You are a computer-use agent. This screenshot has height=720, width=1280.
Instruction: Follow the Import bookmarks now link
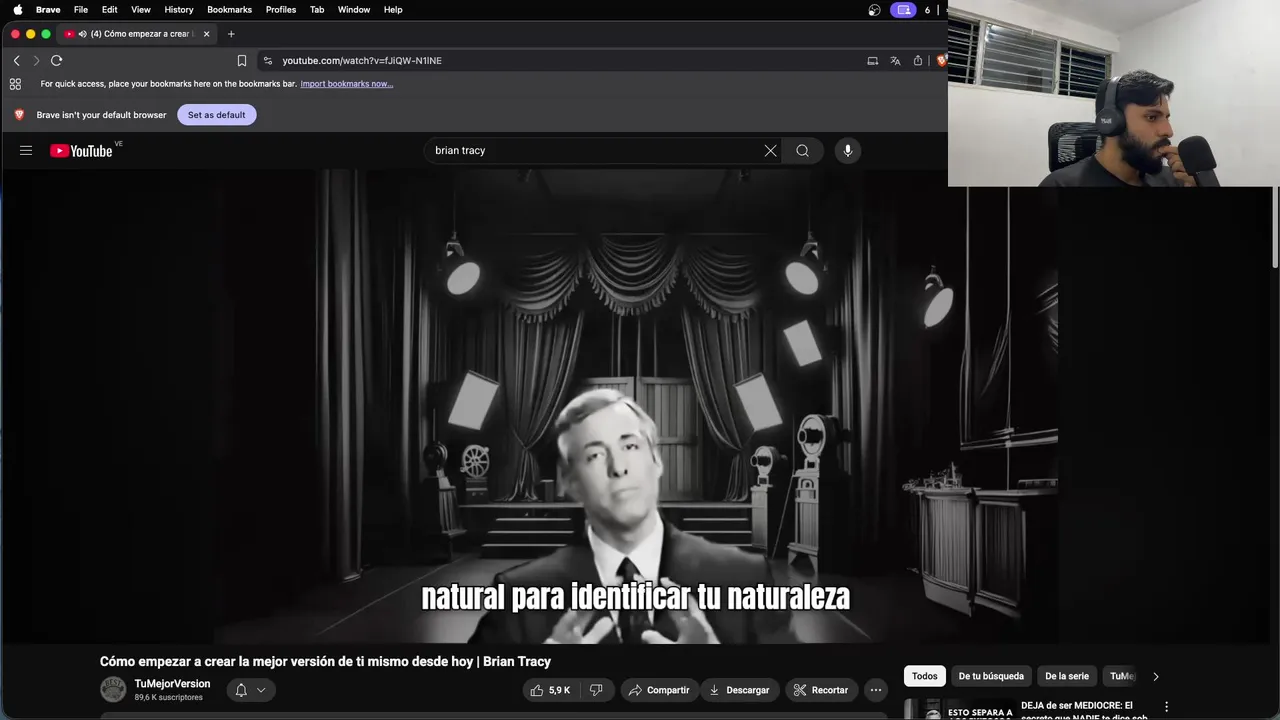pos(347,84)
